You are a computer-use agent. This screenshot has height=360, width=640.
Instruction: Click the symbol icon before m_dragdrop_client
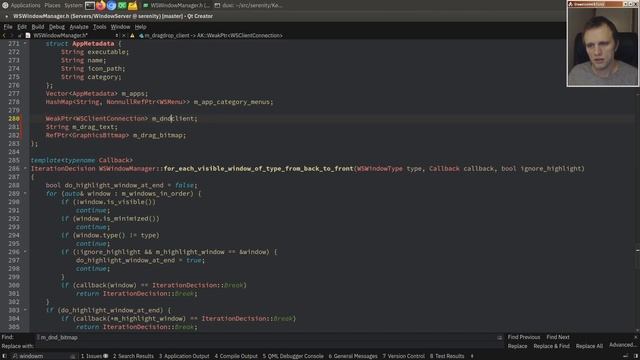tap(141, 36)
